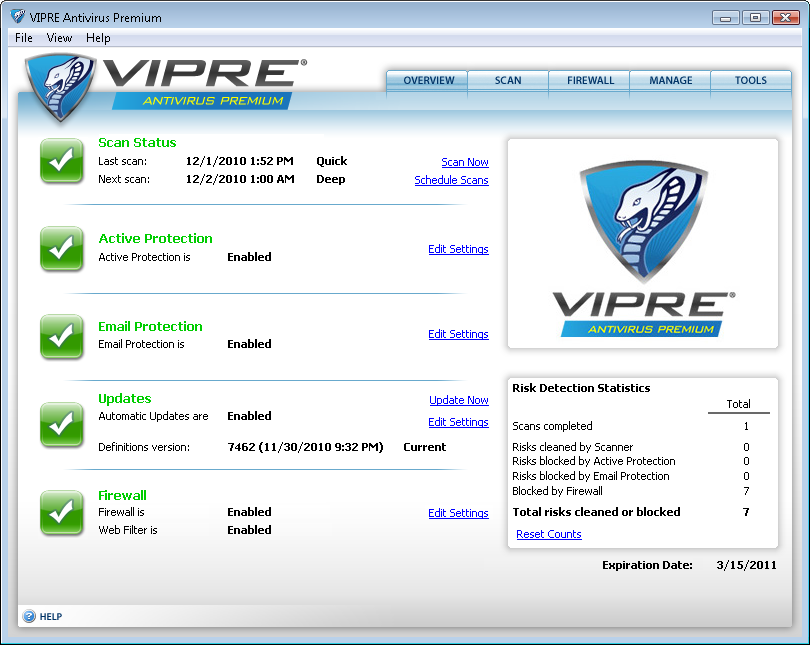Click the Active Protection green checkmark icon
The width and height of the screenshot is (810, 645).
click(x=62, y=248)
